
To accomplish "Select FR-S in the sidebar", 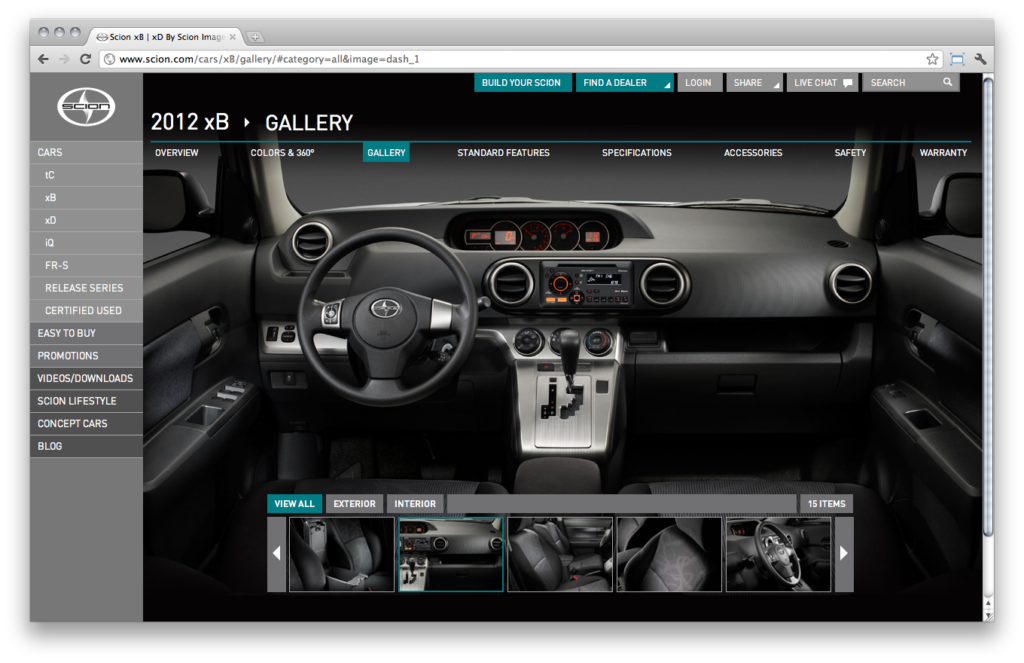I will 86,265.
